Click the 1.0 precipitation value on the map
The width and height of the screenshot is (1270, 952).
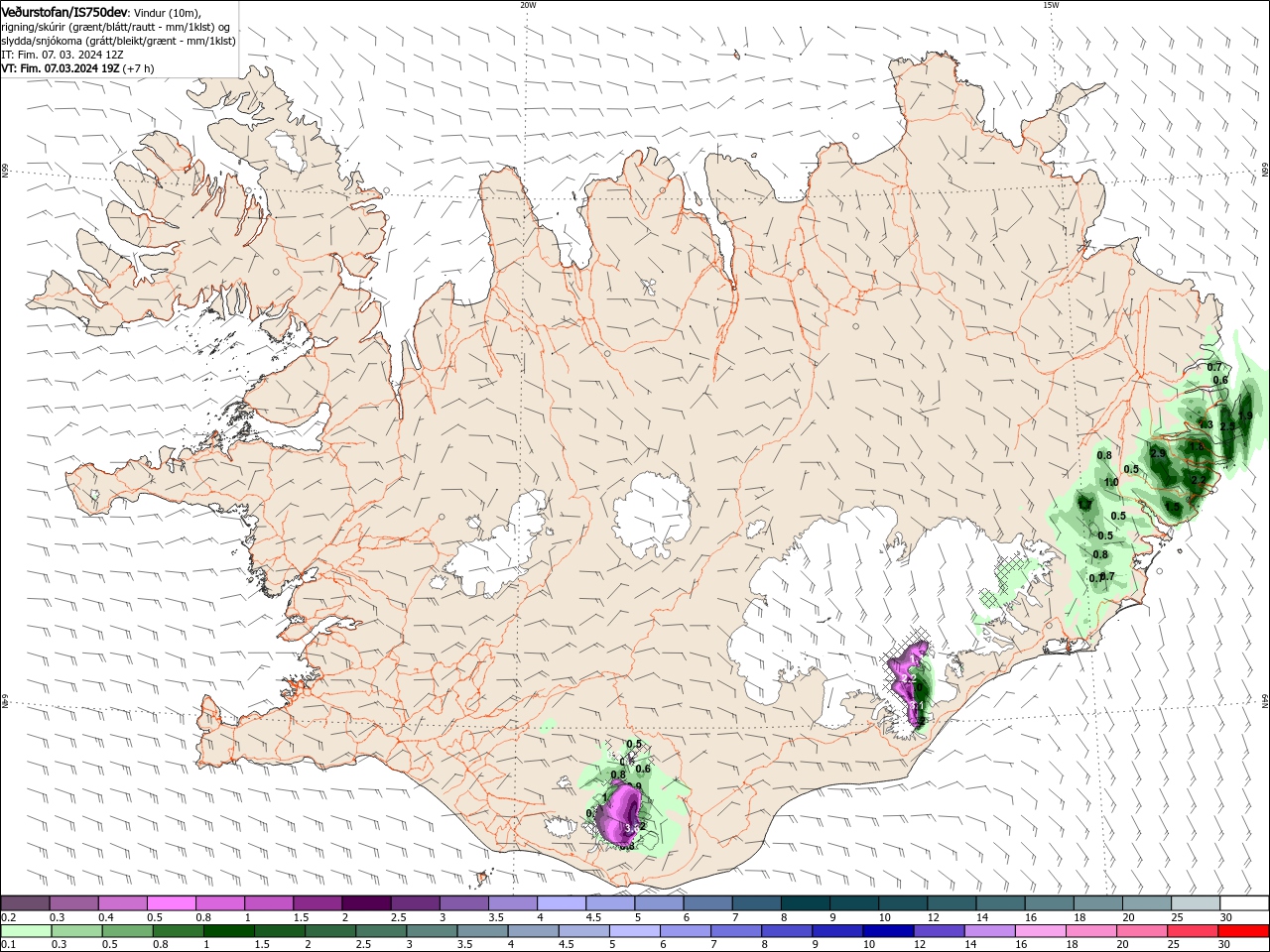1111,483
